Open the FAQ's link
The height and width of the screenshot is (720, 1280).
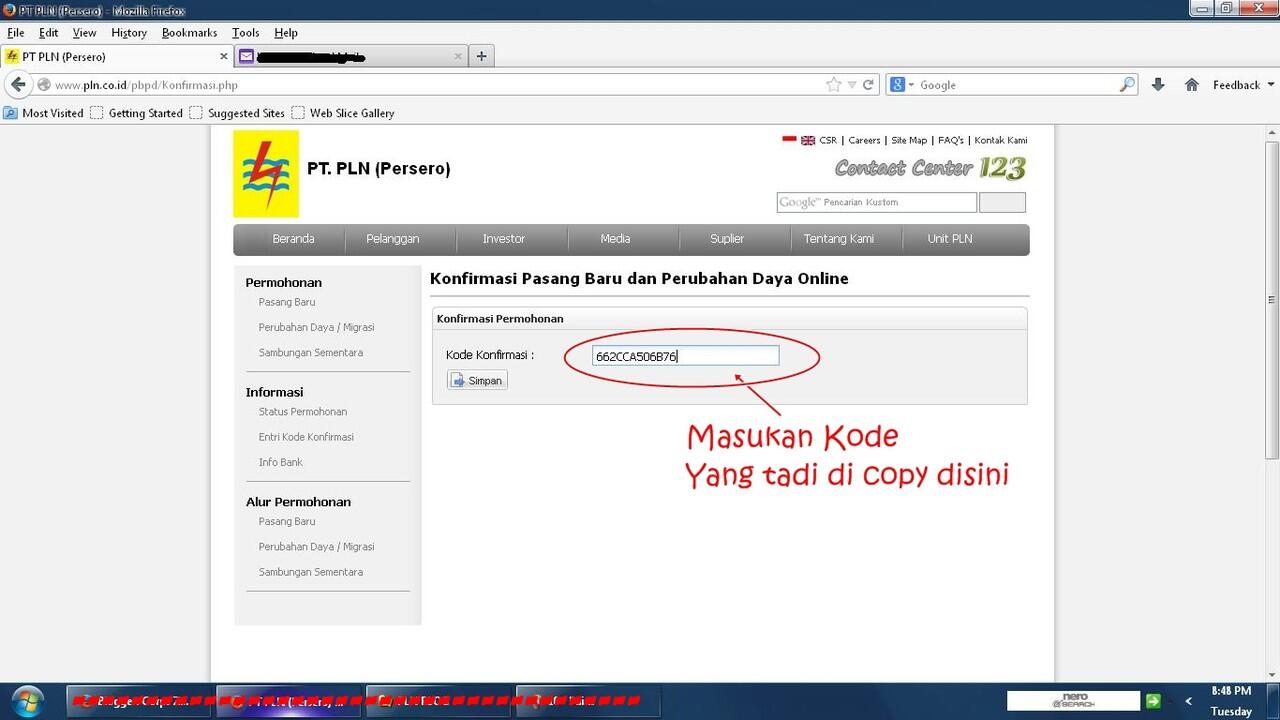click(951, 140)
